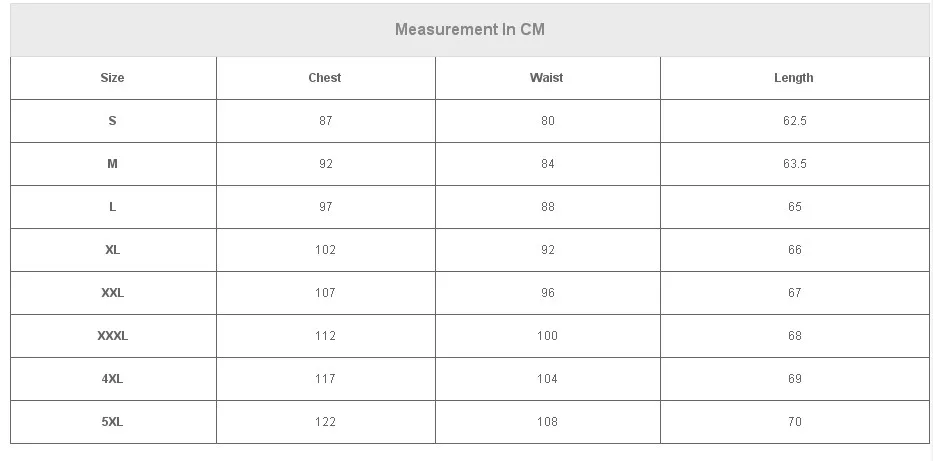The image size is (933, 461).
Task: Select length value 63.5 cell
Action: click(x=794, y=164)
